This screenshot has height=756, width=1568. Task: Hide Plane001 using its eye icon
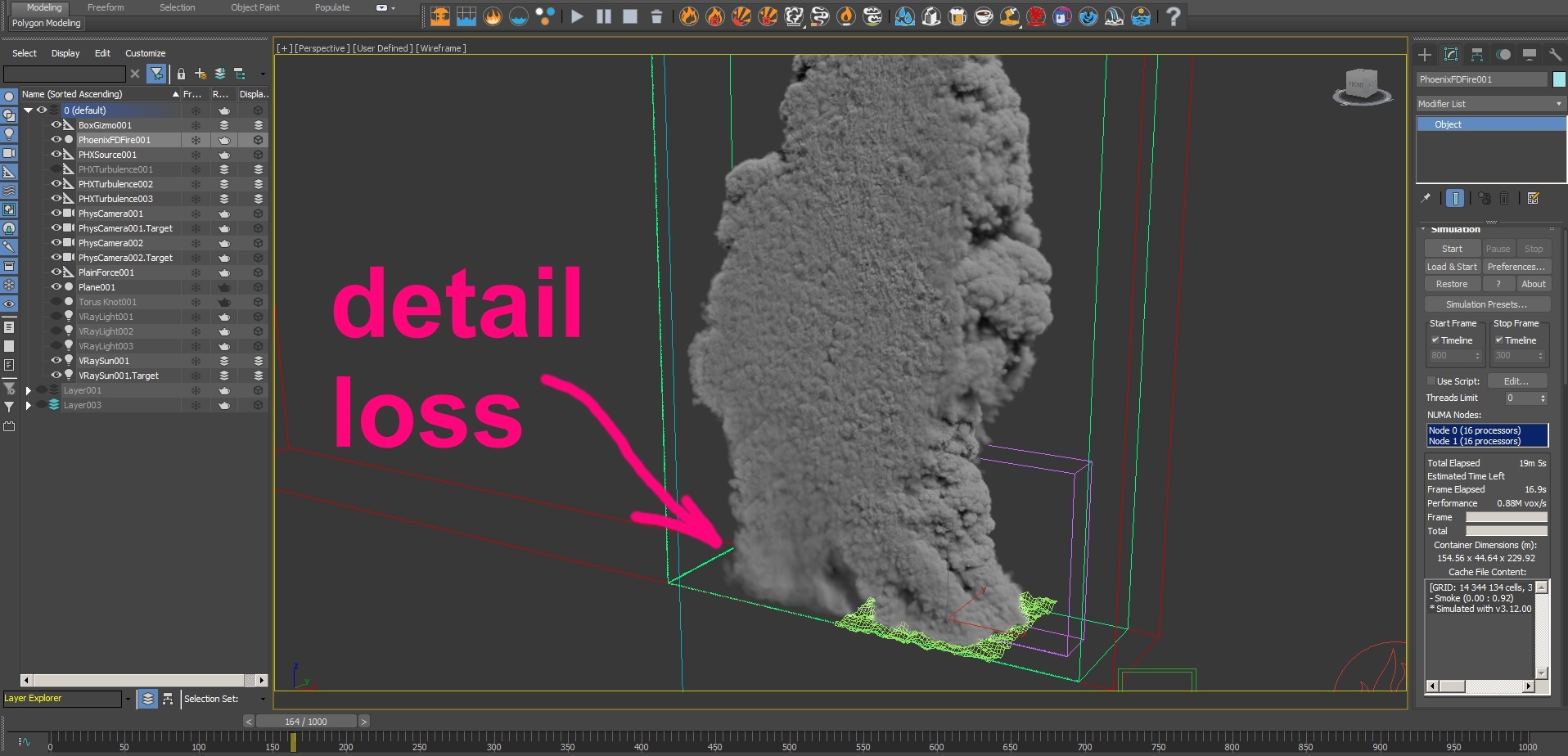click(x=56, y=287)
